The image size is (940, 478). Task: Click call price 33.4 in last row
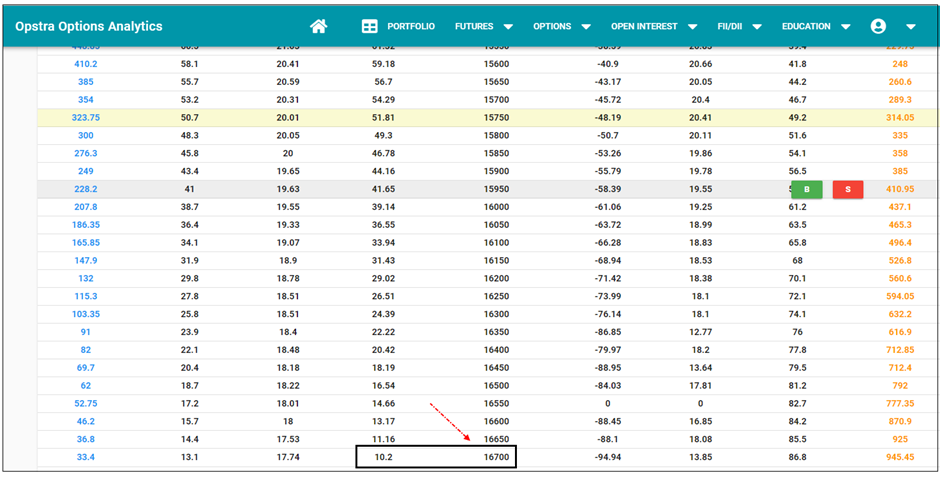point(86,457)
